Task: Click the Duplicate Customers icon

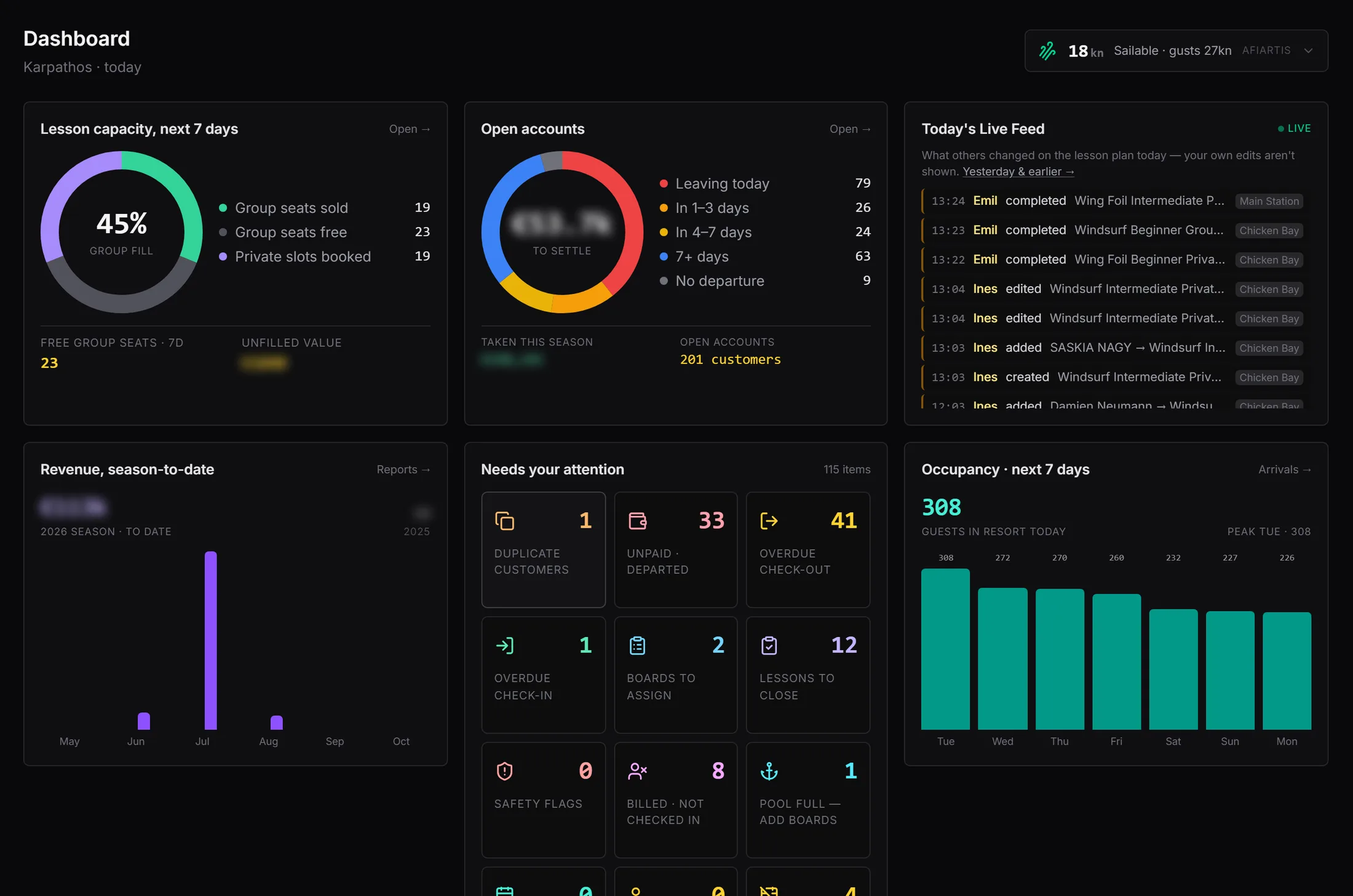Action: tap(504, 521)
